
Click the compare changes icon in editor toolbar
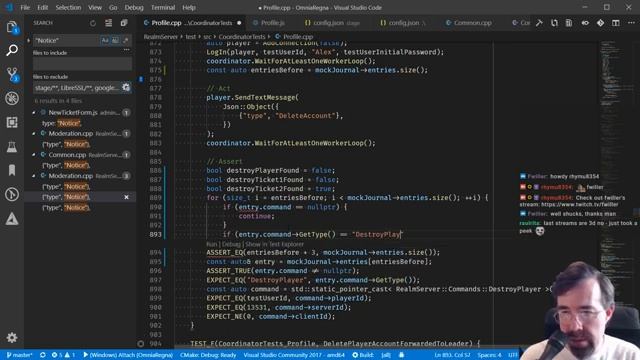pyautogui.click(x=554, y=23)
